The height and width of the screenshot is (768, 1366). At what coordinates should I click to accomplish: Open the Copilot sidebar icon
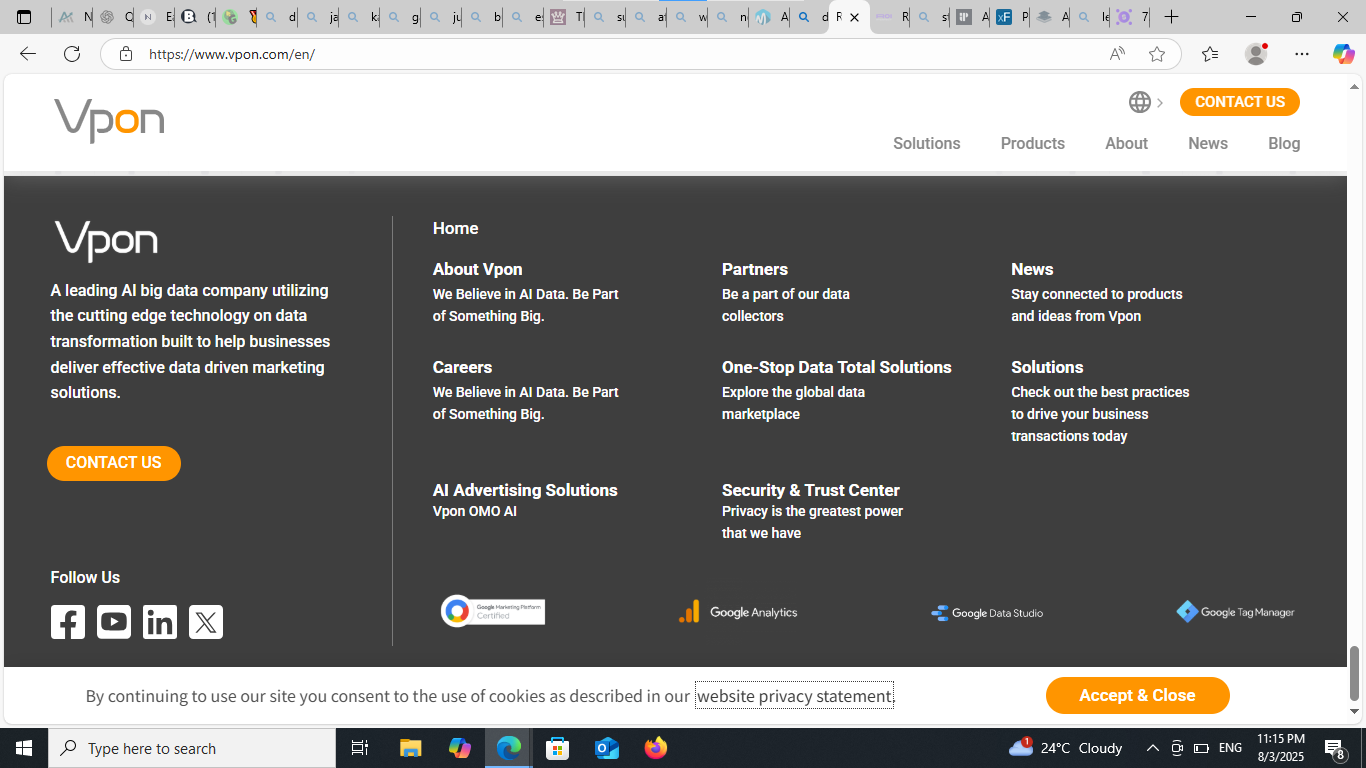1343,54
